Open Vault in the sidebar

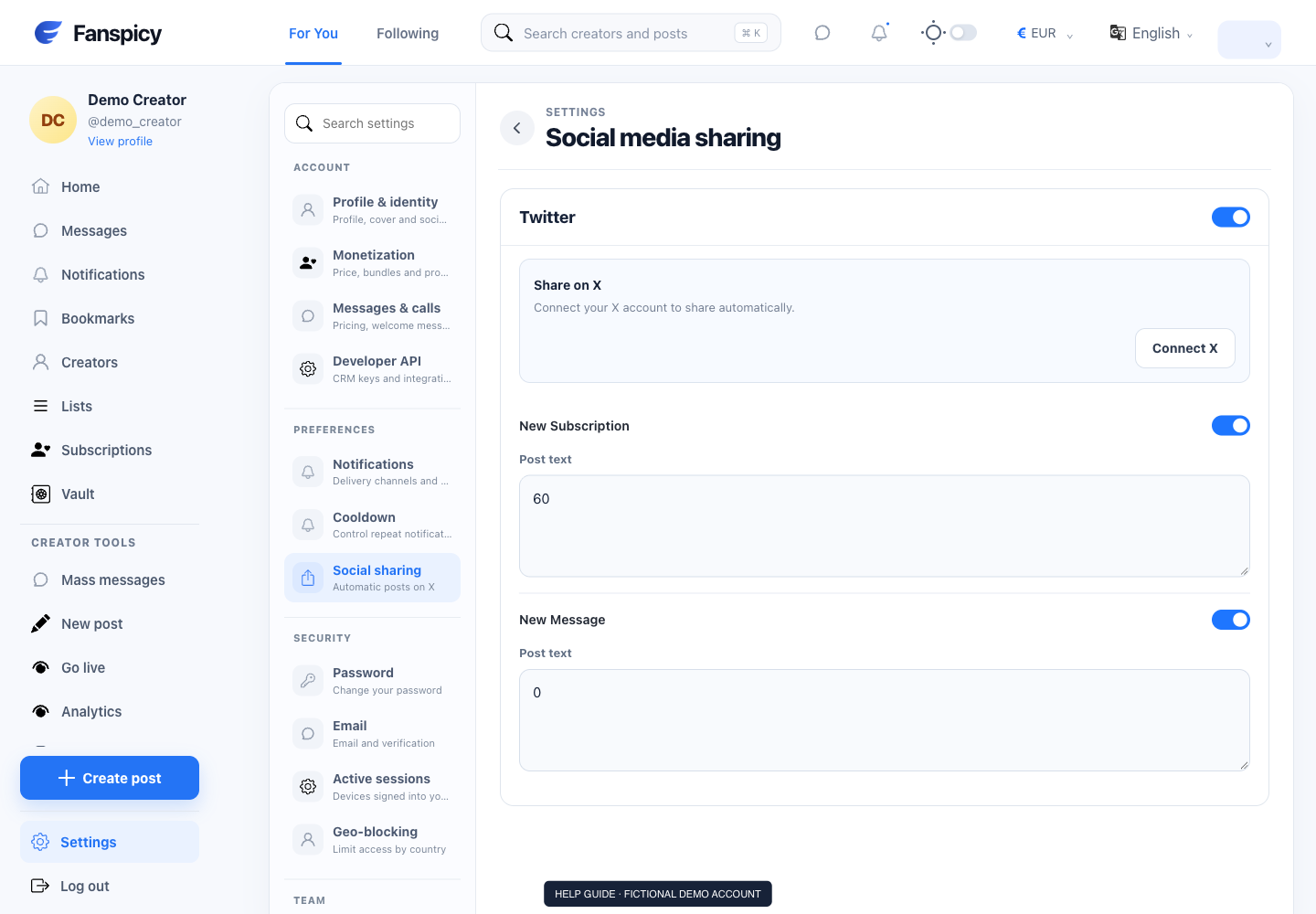pos(110,494)
